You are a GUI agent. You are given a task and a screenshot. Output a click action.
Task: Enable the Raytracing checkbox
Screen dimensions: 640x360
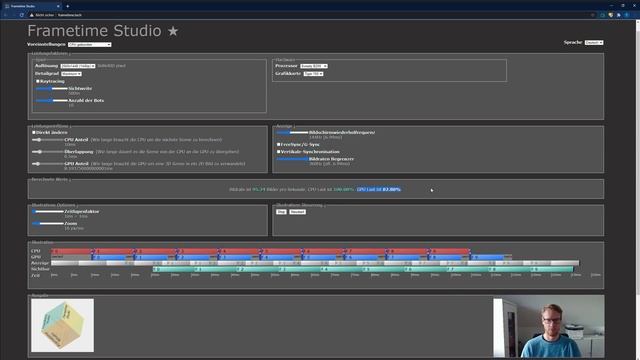pyautogui.click(x=38, y=81)
